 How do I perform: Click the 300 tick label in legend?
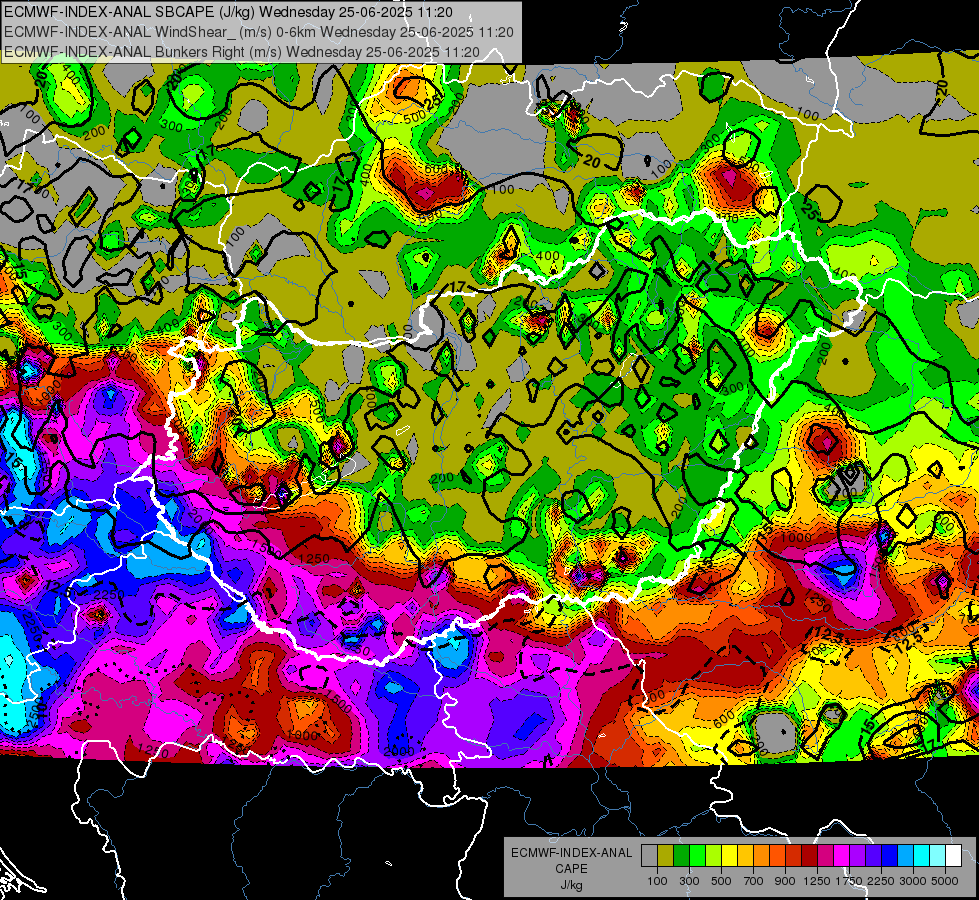[x=689, y=881]
